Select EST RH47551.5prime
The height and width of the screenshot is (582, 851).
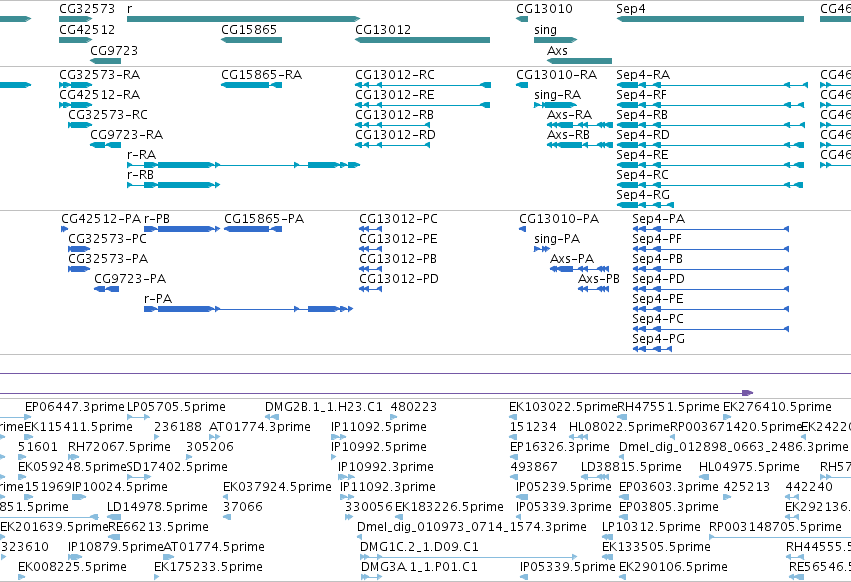coord(669,407)
